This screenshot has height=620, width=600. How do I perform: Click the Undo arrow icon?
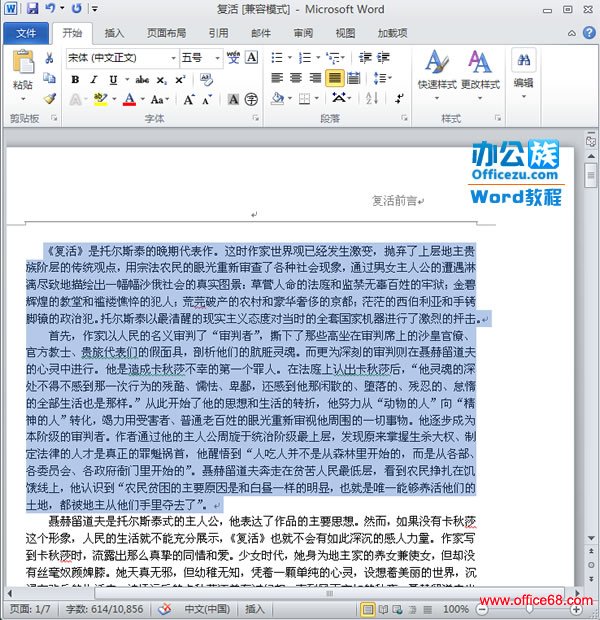tap(50, 8)
